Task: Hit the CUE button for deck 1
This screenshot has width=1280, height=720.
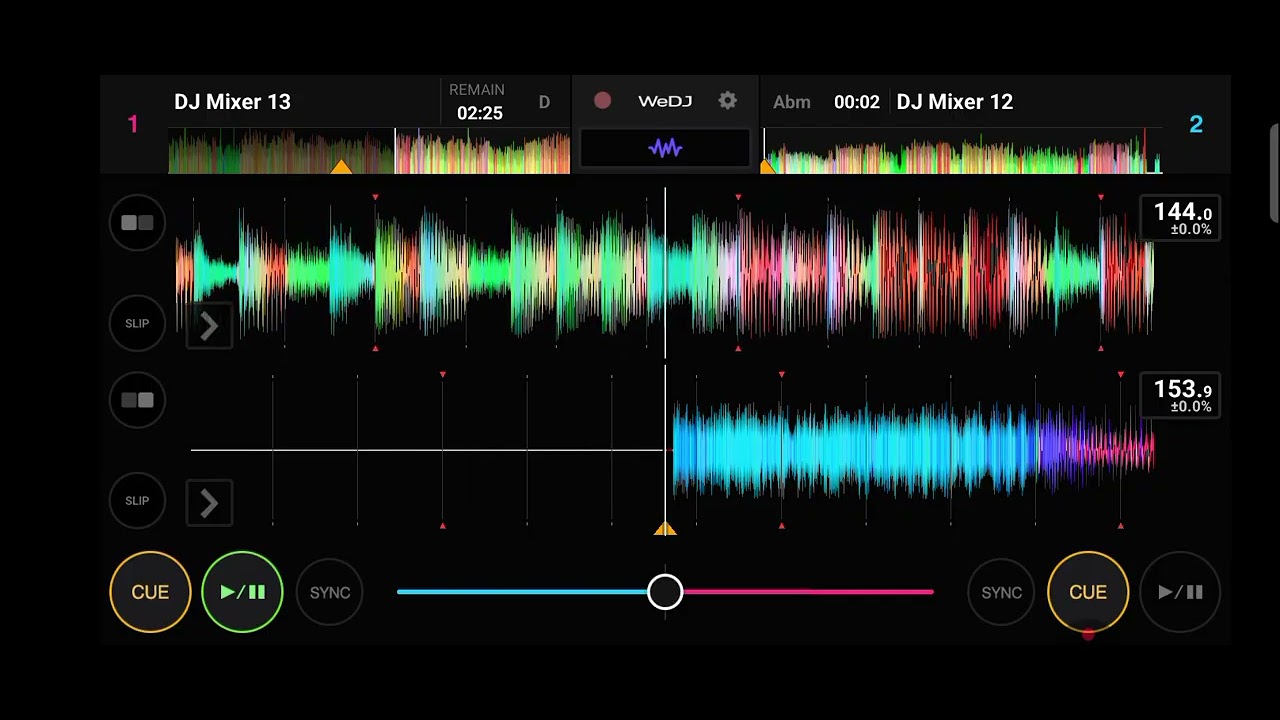Action: (x=150, y=592)
